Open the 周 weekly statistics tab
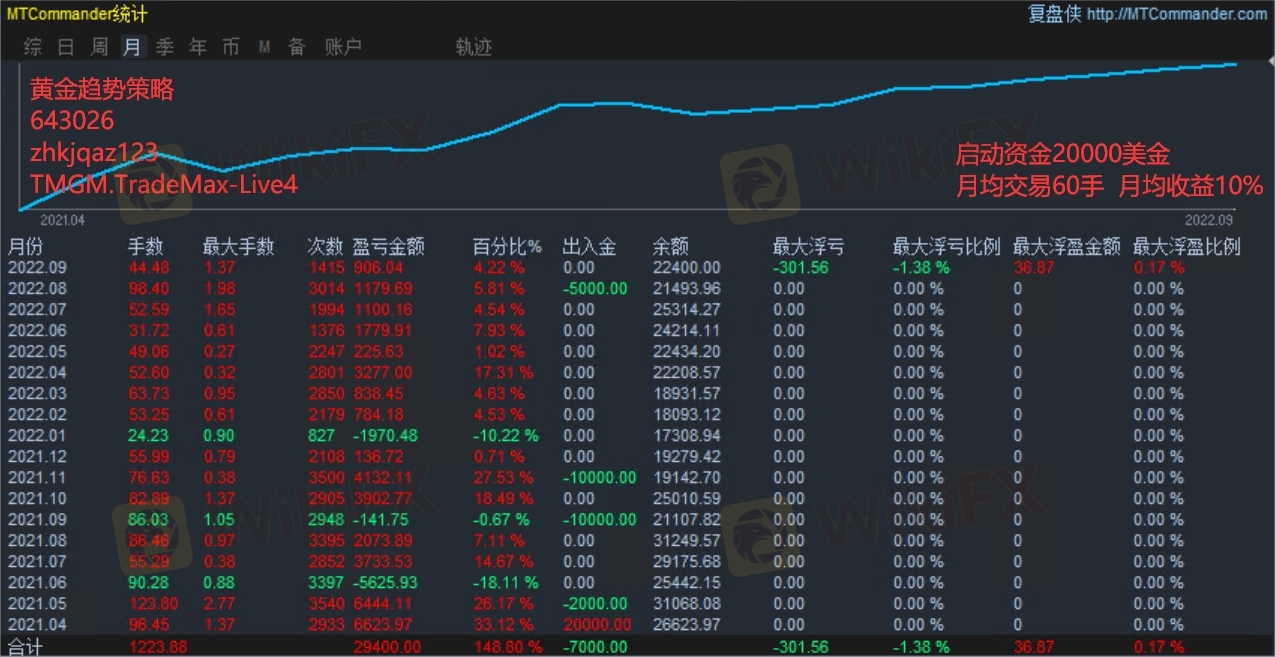Image resolution: width=1275 pixels, height=657 pixels. point(99,47)
